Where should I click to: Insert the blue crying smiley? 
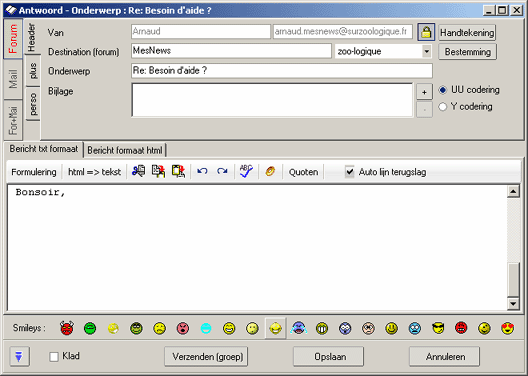(299, 328)
